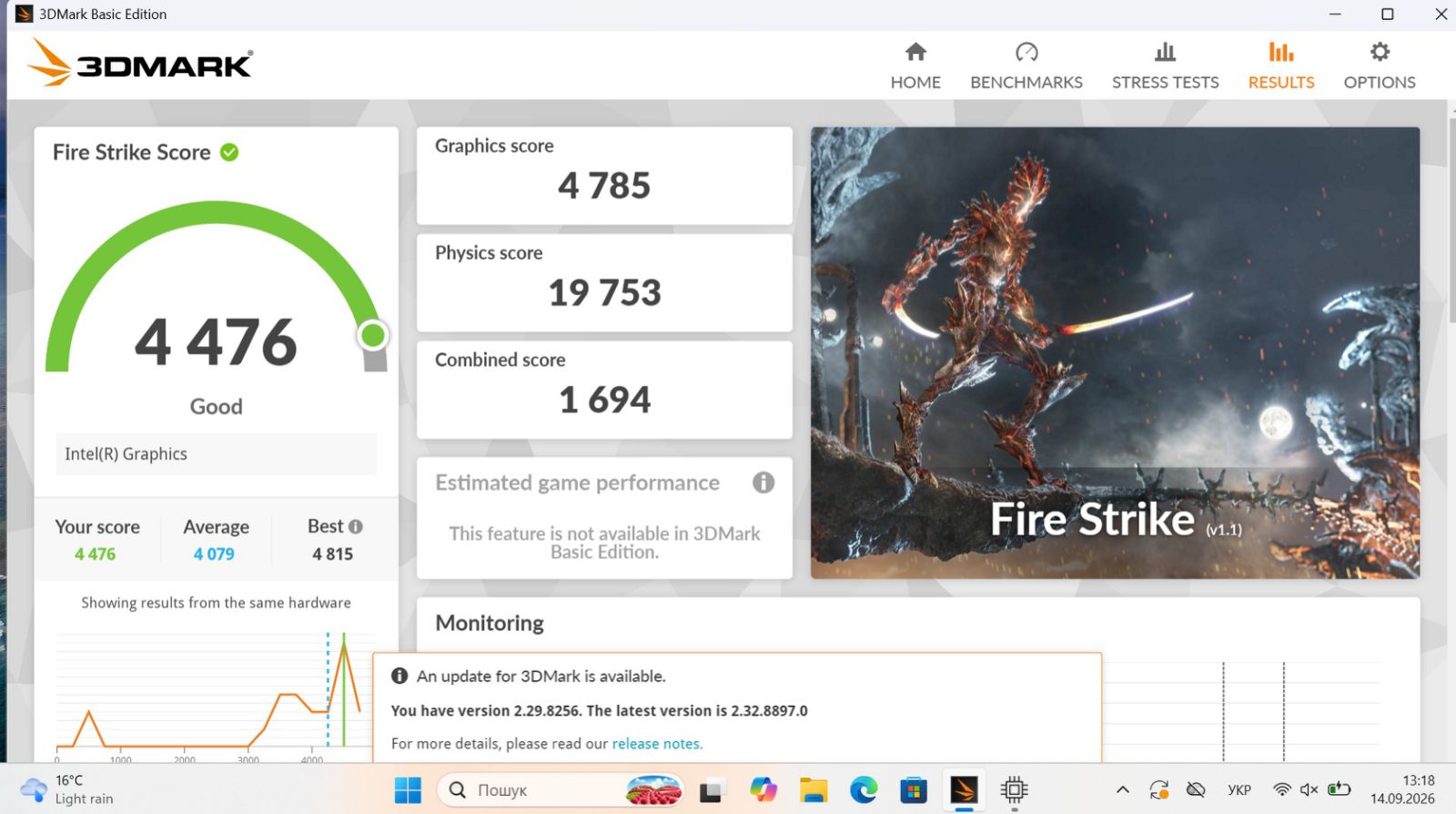Screen dimensions: 1456x814
Task: Click the Physics score value 19 753
Action: tap(604, 293)
